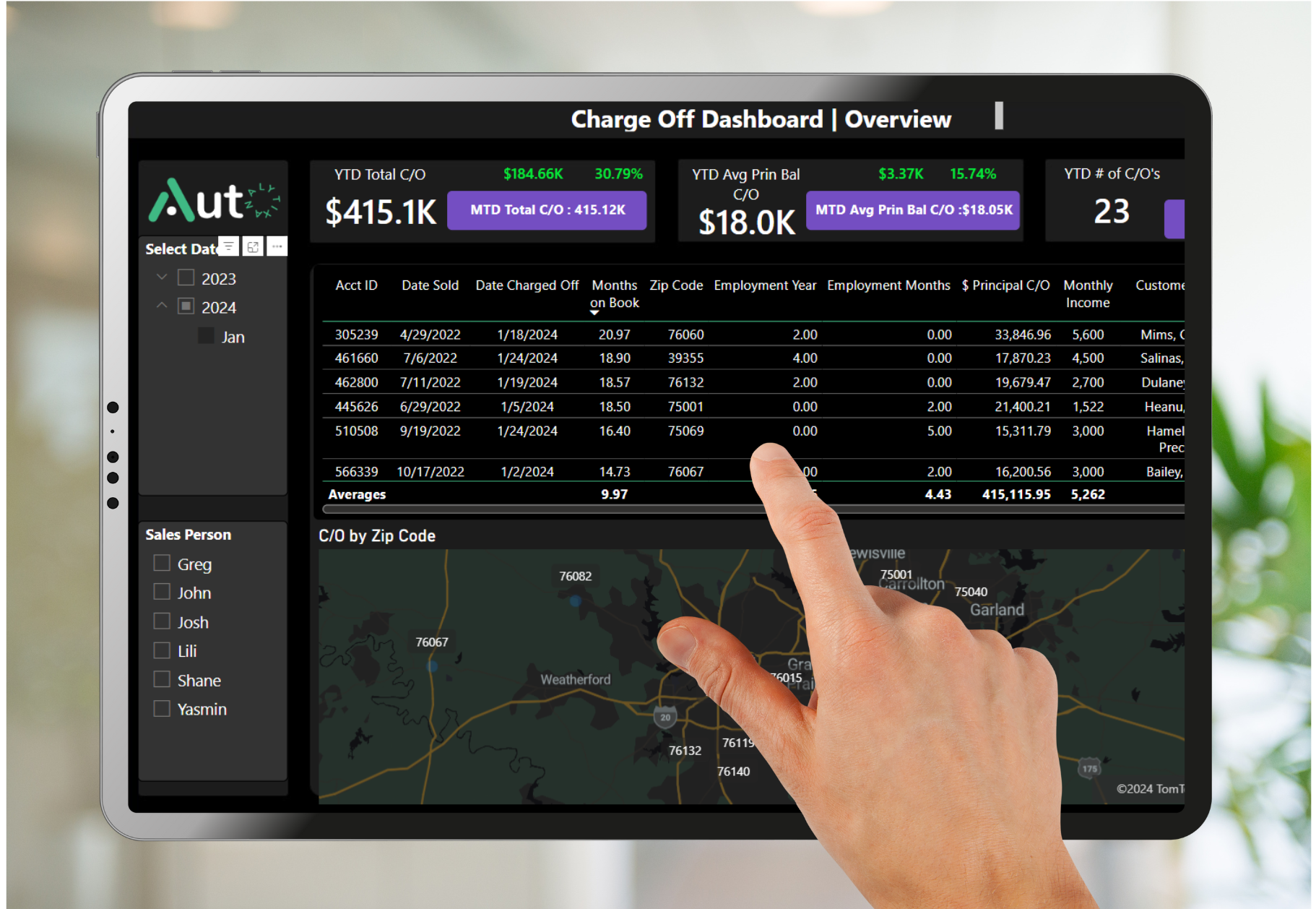
Task: Check the Greg checkbox under Sales Person
Action: pos(162,562)
